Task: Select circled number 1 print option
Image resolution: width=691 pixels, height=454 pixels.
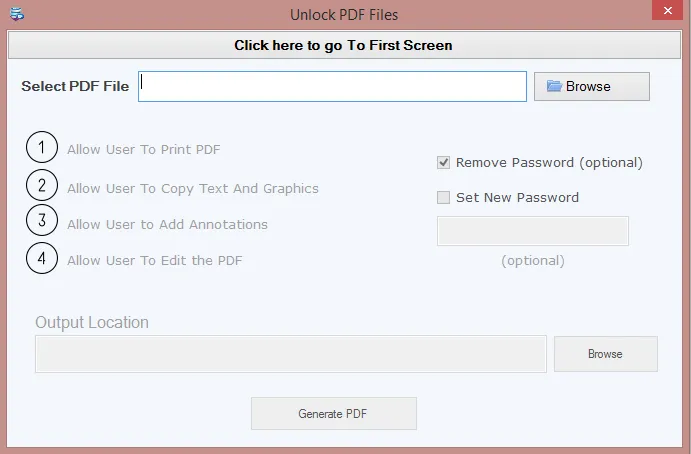Action: pyautogui.click(x=42, y=147)
